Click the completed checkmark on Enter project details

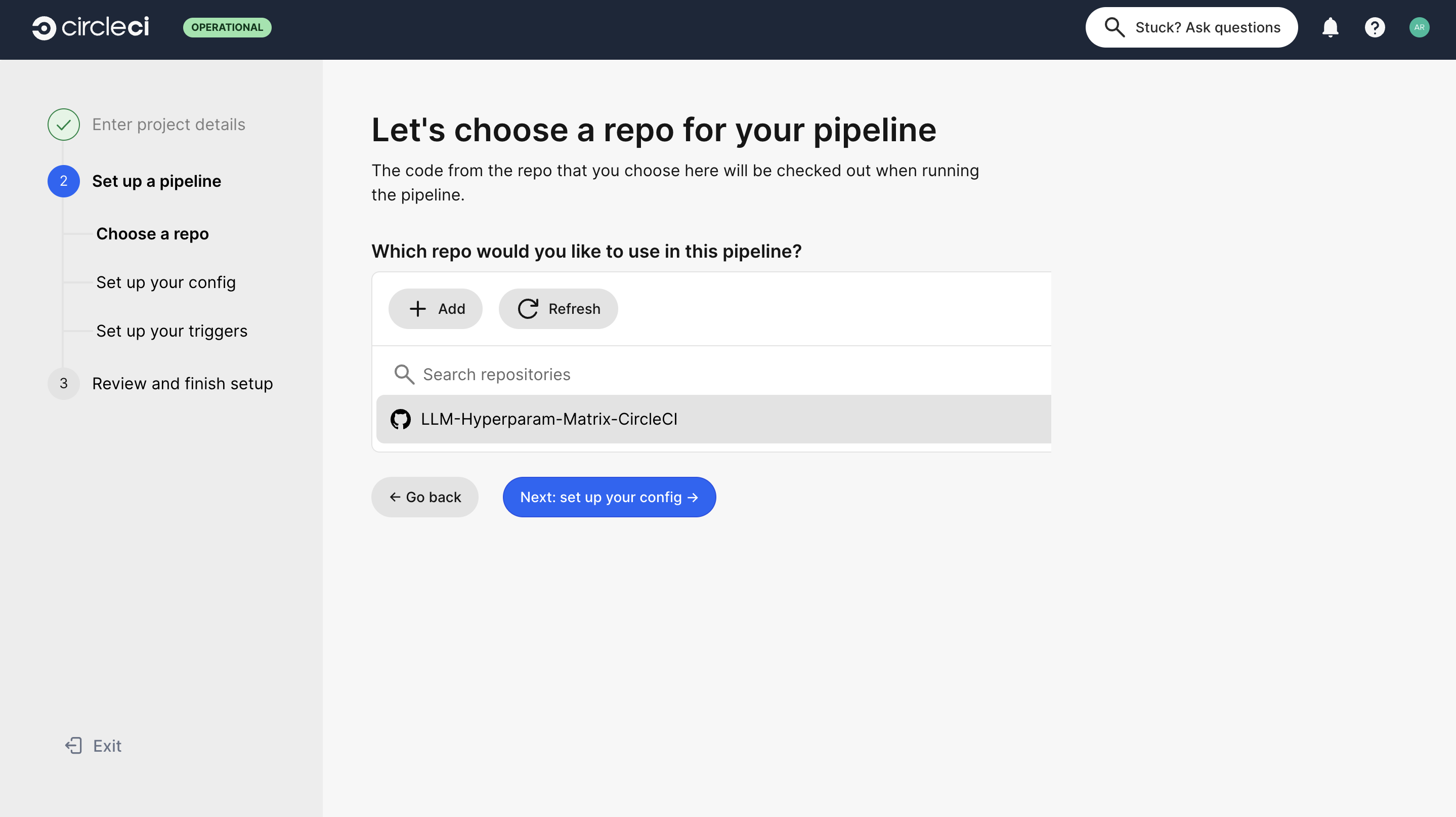(63, 125)
